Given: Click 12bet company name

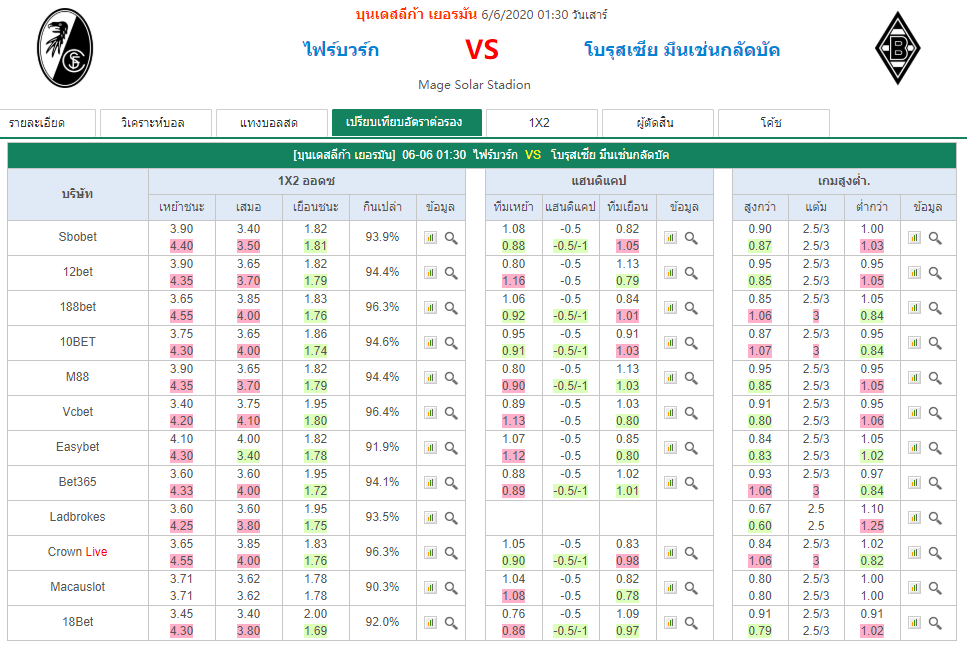Looking at the screenshot, I should (x=78, y=272).
